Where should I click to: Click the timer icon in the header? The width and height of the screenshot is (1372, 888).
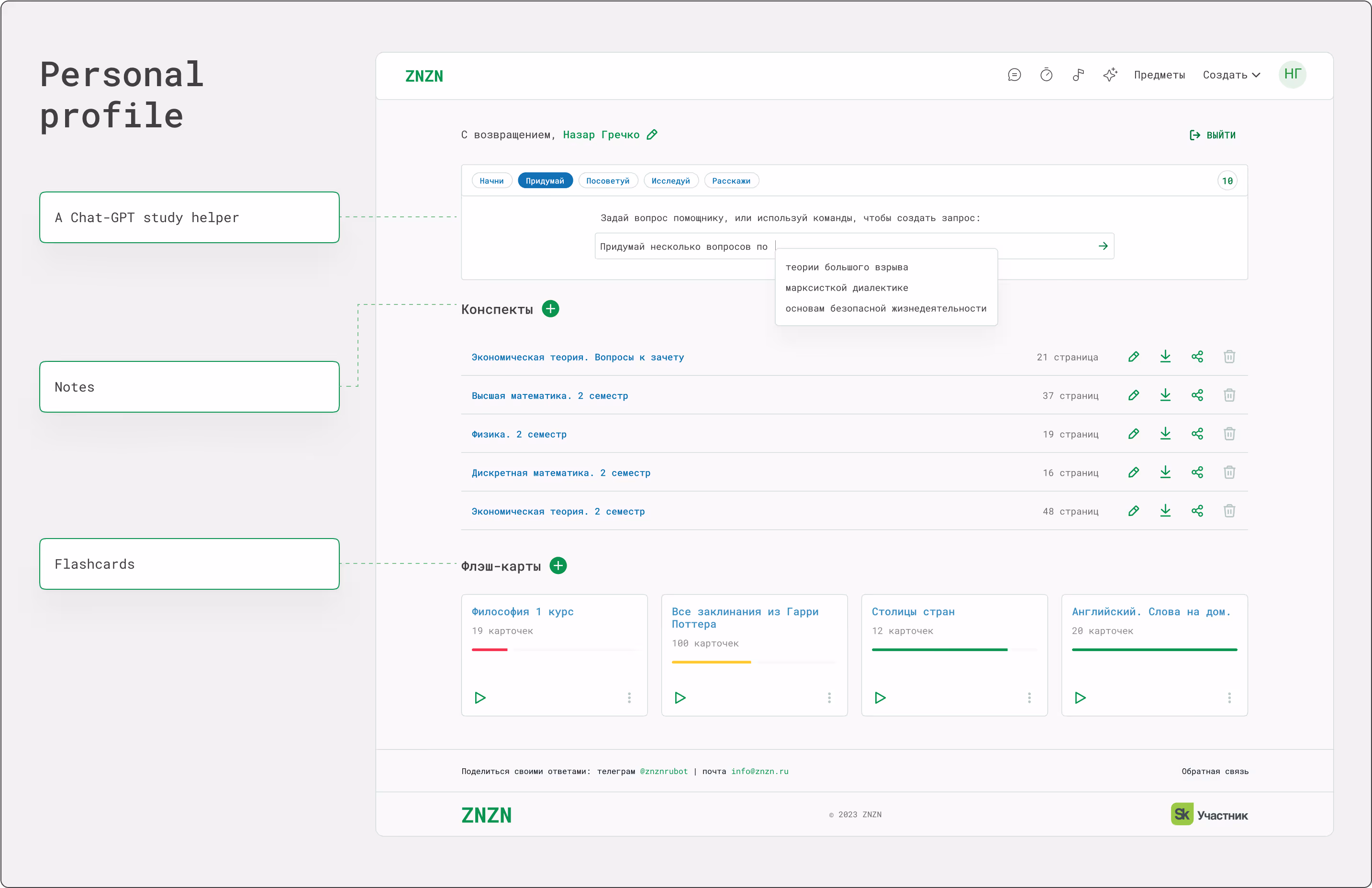click(x=1046, y=75)
